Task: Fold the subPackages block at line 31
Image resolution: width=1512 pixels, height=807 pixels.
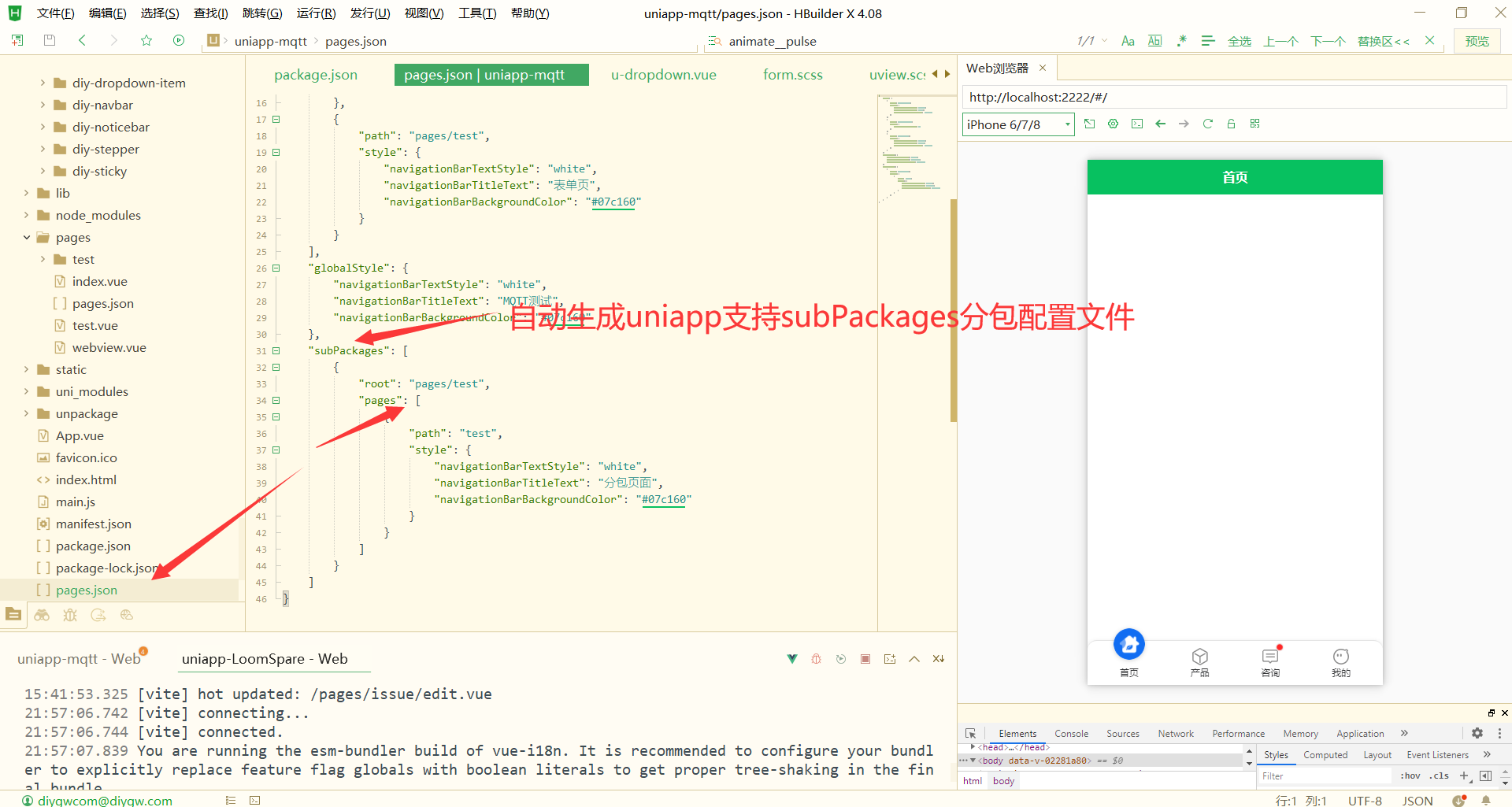Action: (x=276, y=350)
